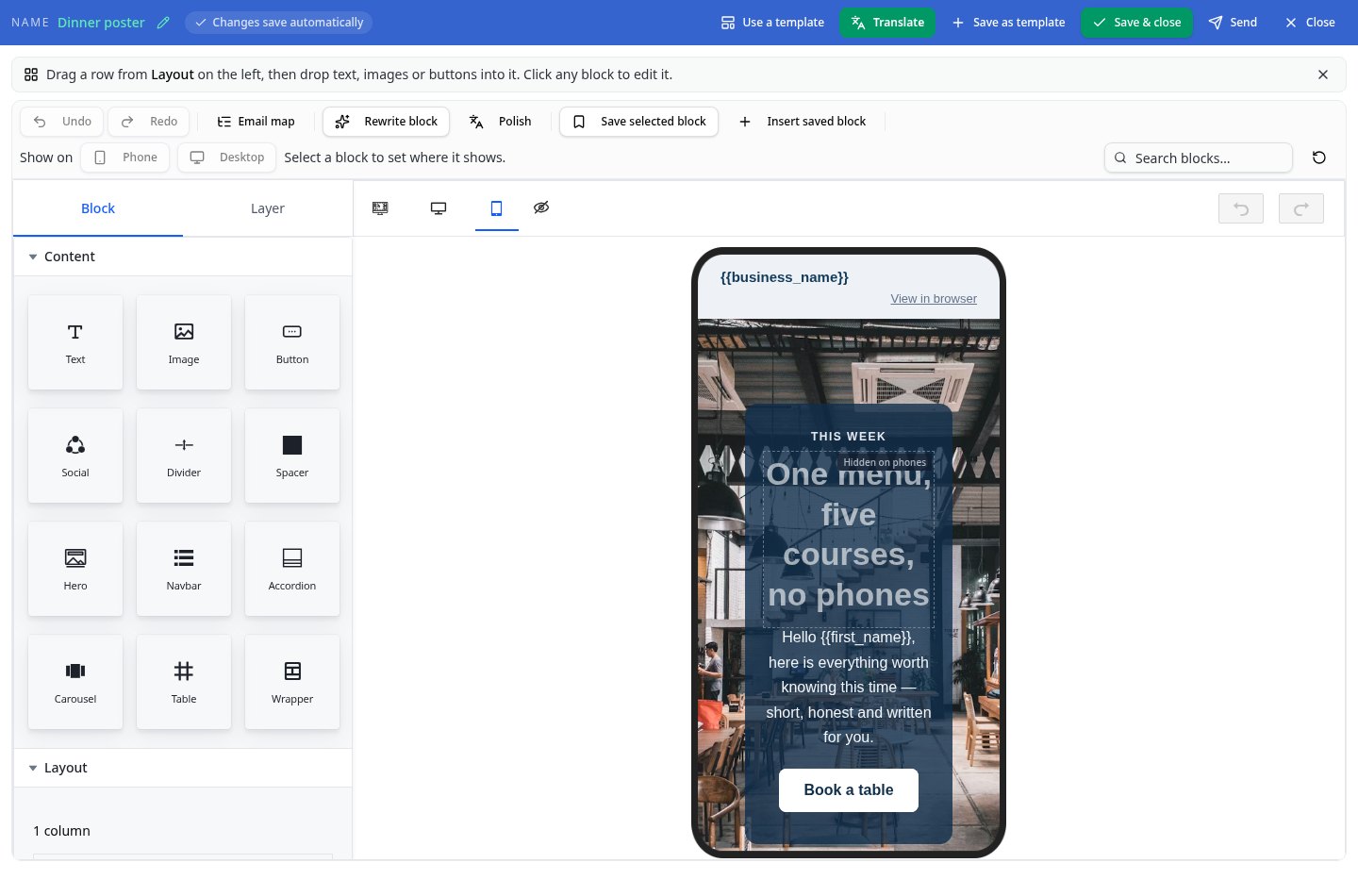Open the View in browser link

[934, 299]
